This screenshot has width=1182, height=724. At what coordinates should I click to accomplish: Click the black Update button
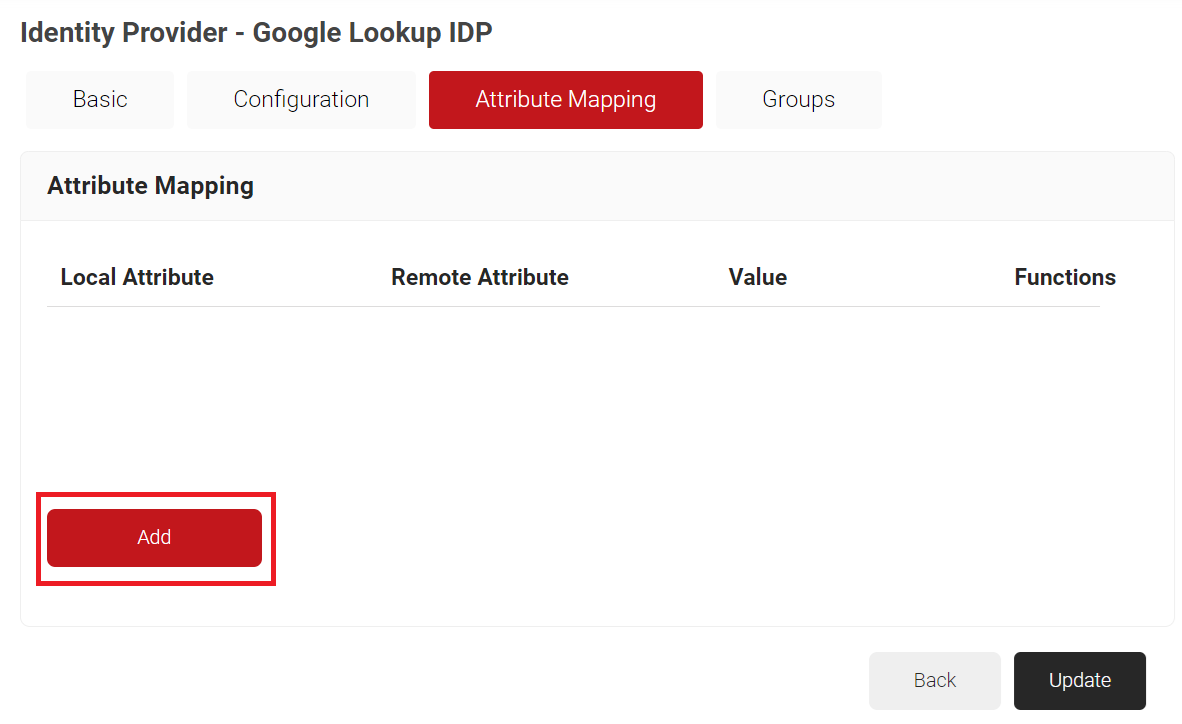(x=1079, y=681)
